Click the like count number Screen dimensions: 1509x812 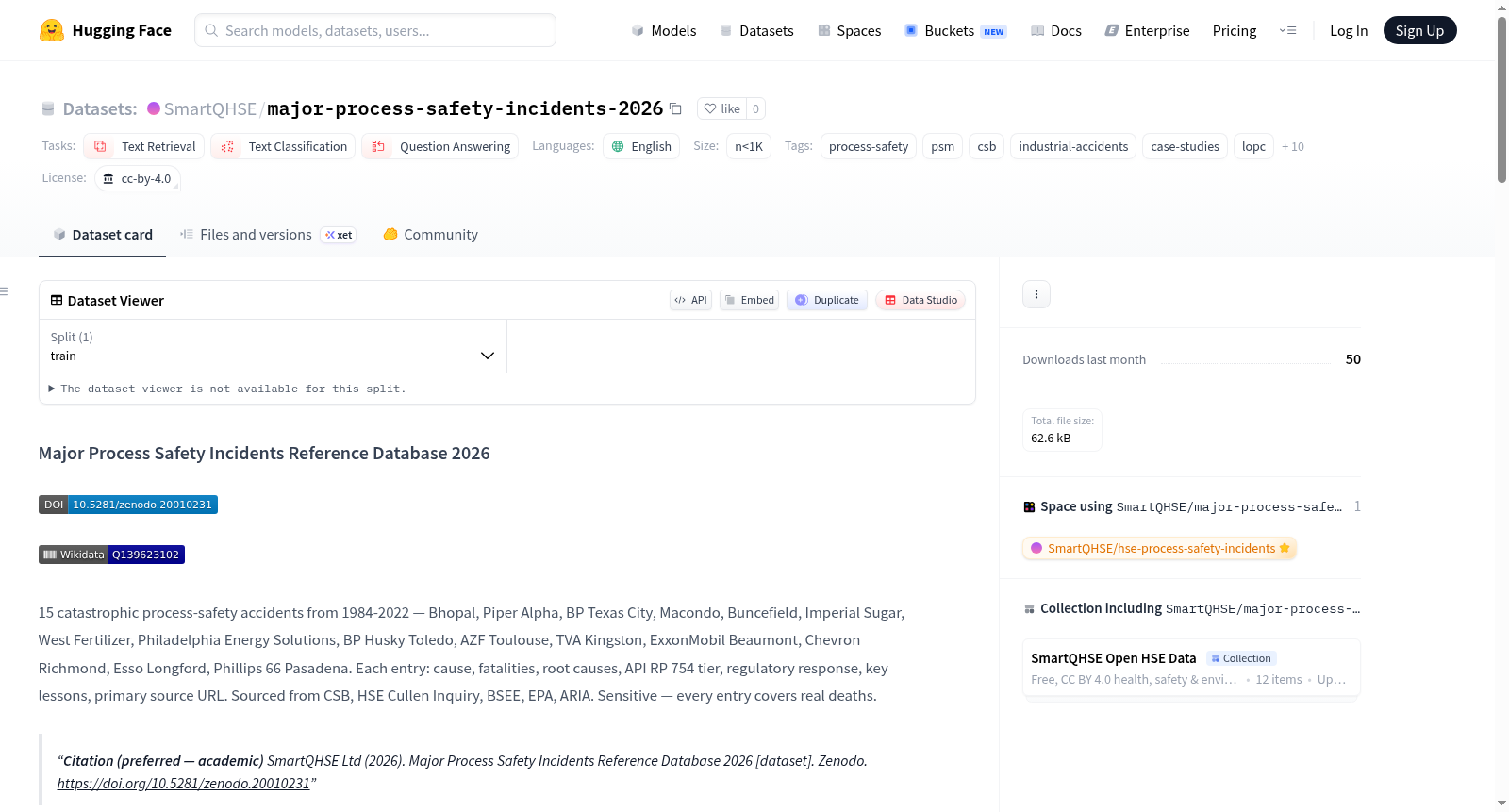coord(755,108)
